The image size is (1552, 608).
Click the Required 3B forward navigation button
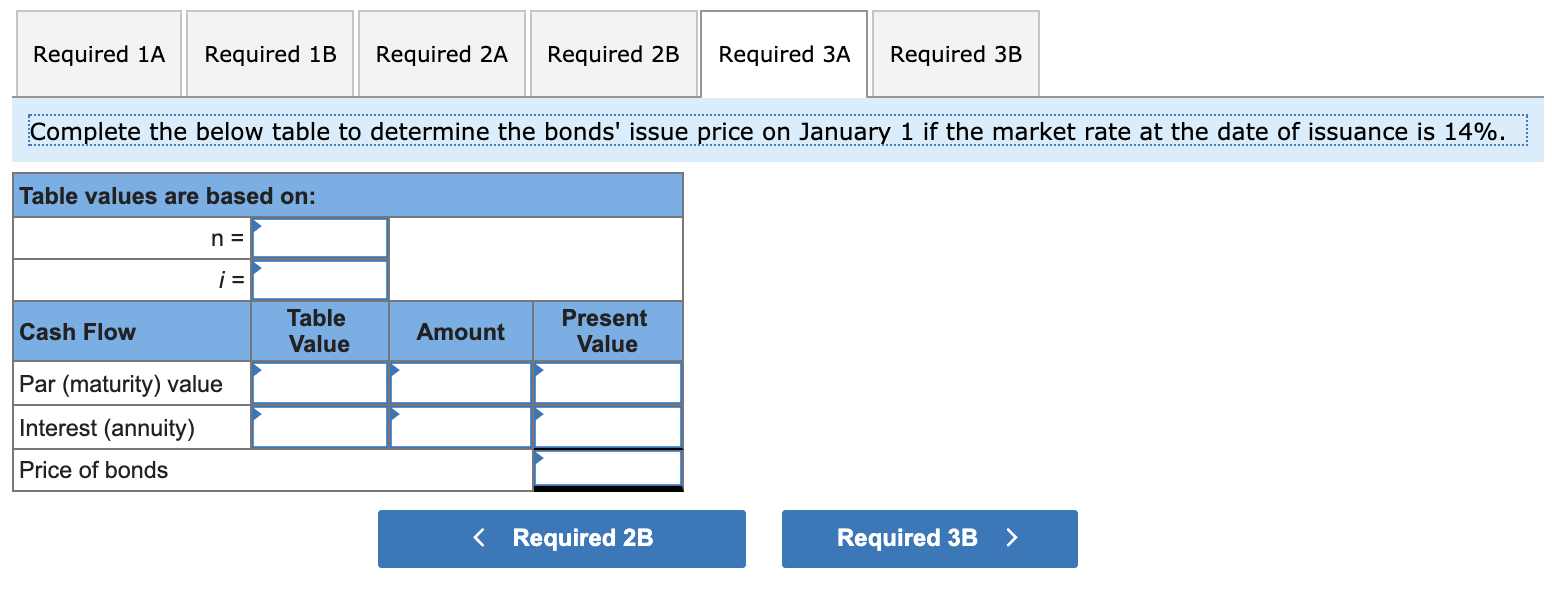(x=928, y=538)
